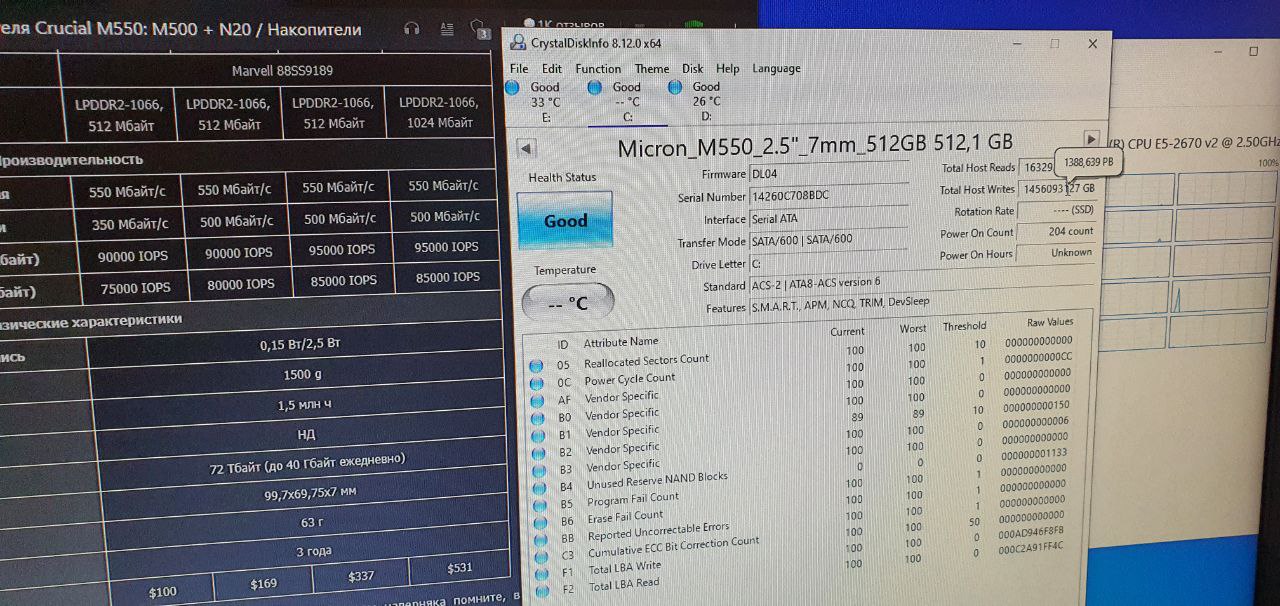Click the reader view icon in browser toolbar
The height and width of the screenshot is (606, 1280).
(x=446, y=29)
